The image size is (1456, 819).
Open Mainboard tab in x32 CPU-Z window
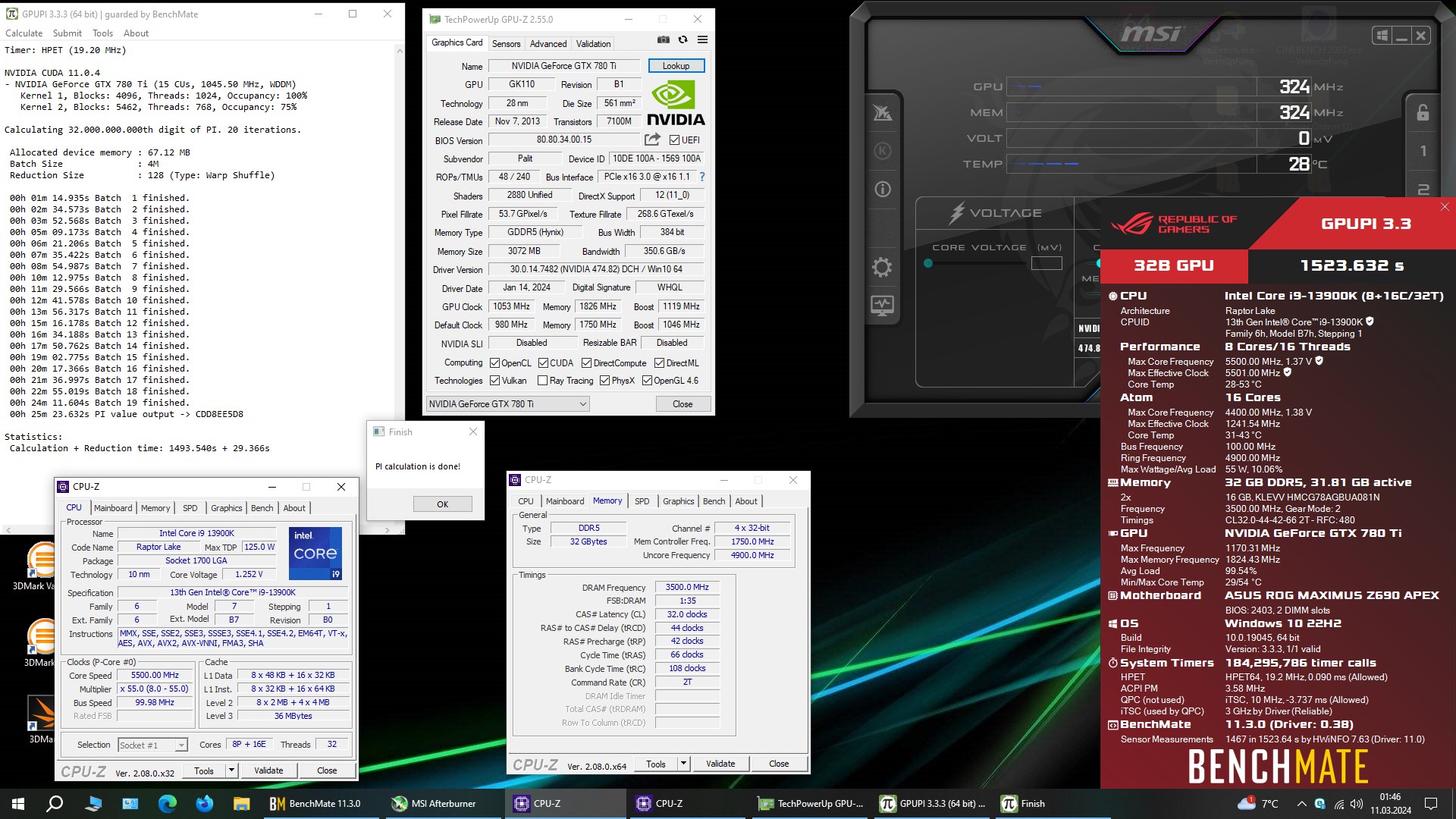pos(113,508)
